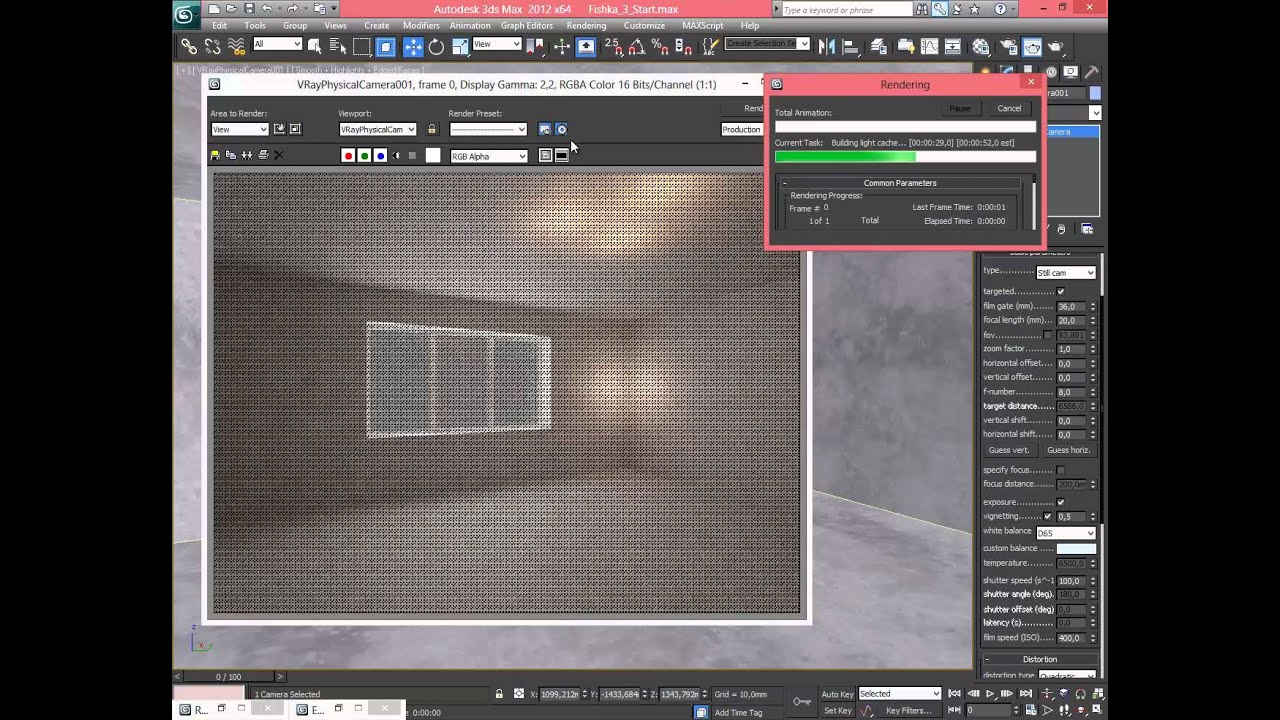
Task: Enable the Auto Key button
Action: [x=837, y=694]
